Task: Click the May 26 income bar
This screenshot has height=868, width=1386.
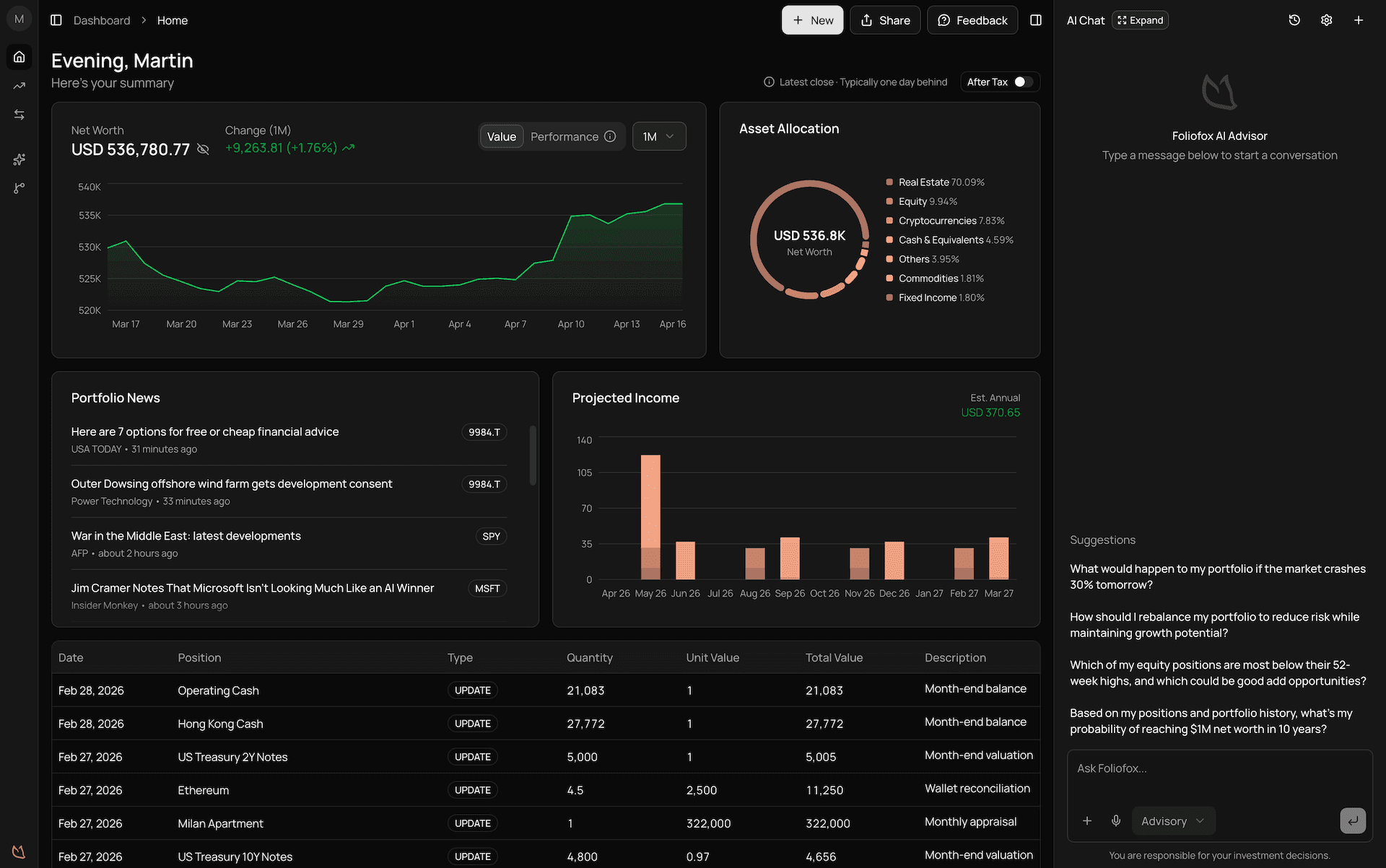Action: pyautogui.click(x=650, y=517)
